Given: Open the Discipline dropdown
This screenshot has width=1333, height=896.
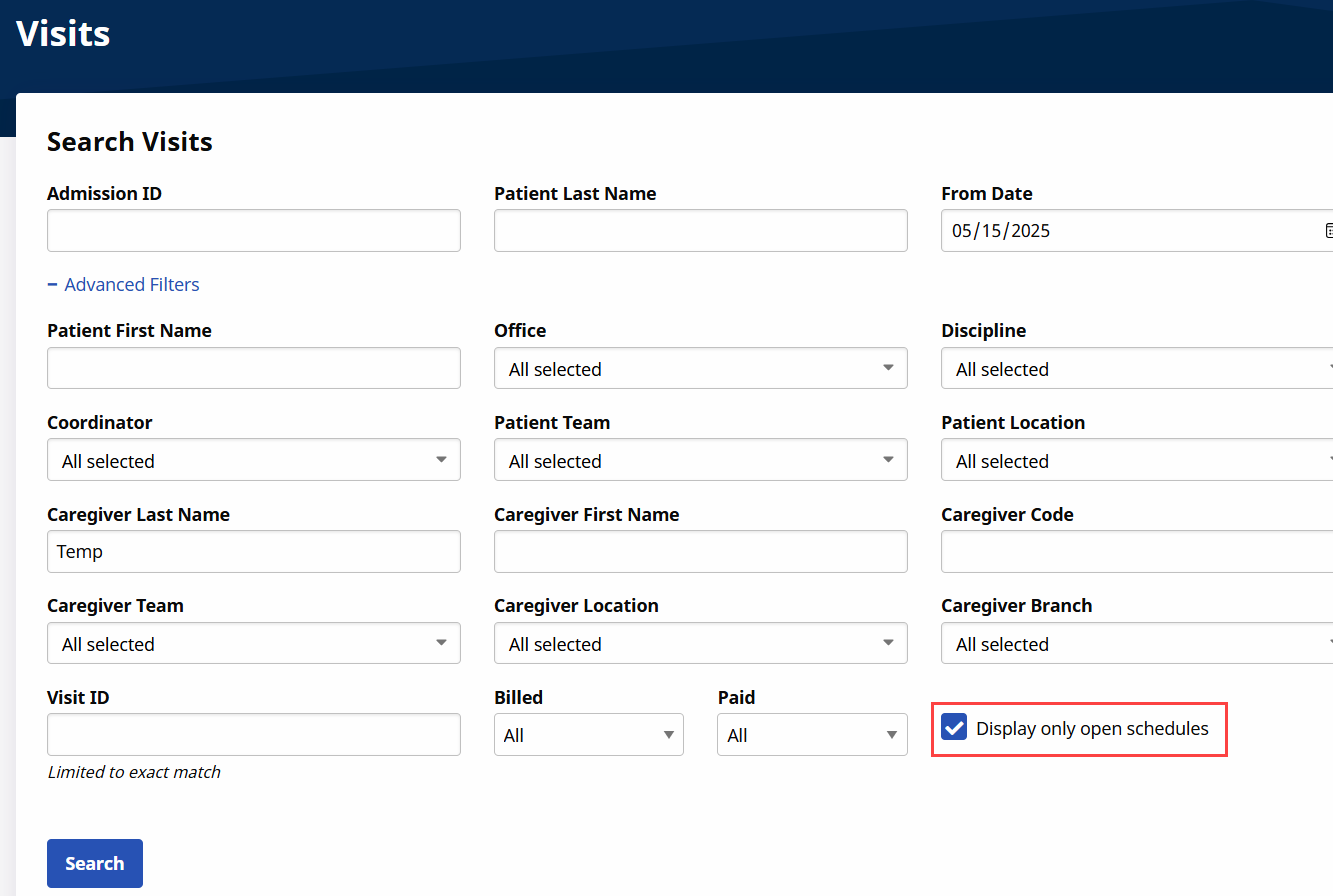Looking at the screenshot, I should pos(1136,369).
